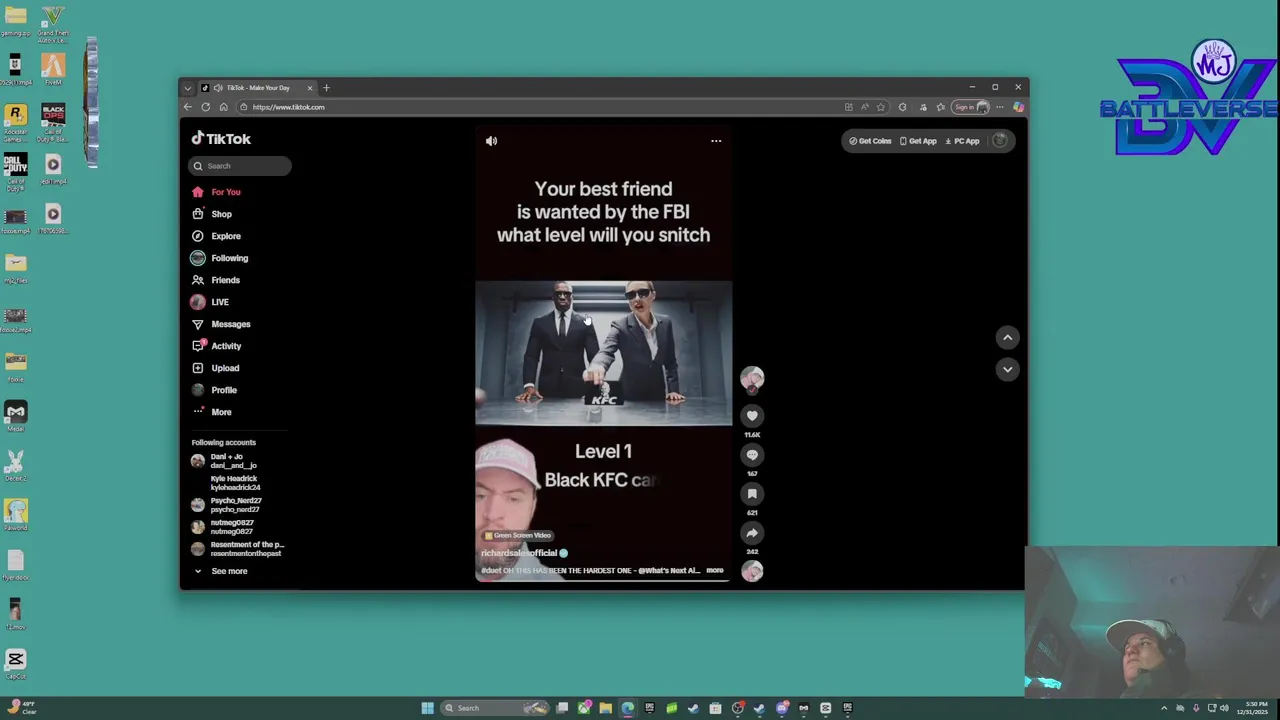The width and height of the screenshot is (1280, 720).
Task: Click the PC App download button
Action: click(x=962, y=141)
